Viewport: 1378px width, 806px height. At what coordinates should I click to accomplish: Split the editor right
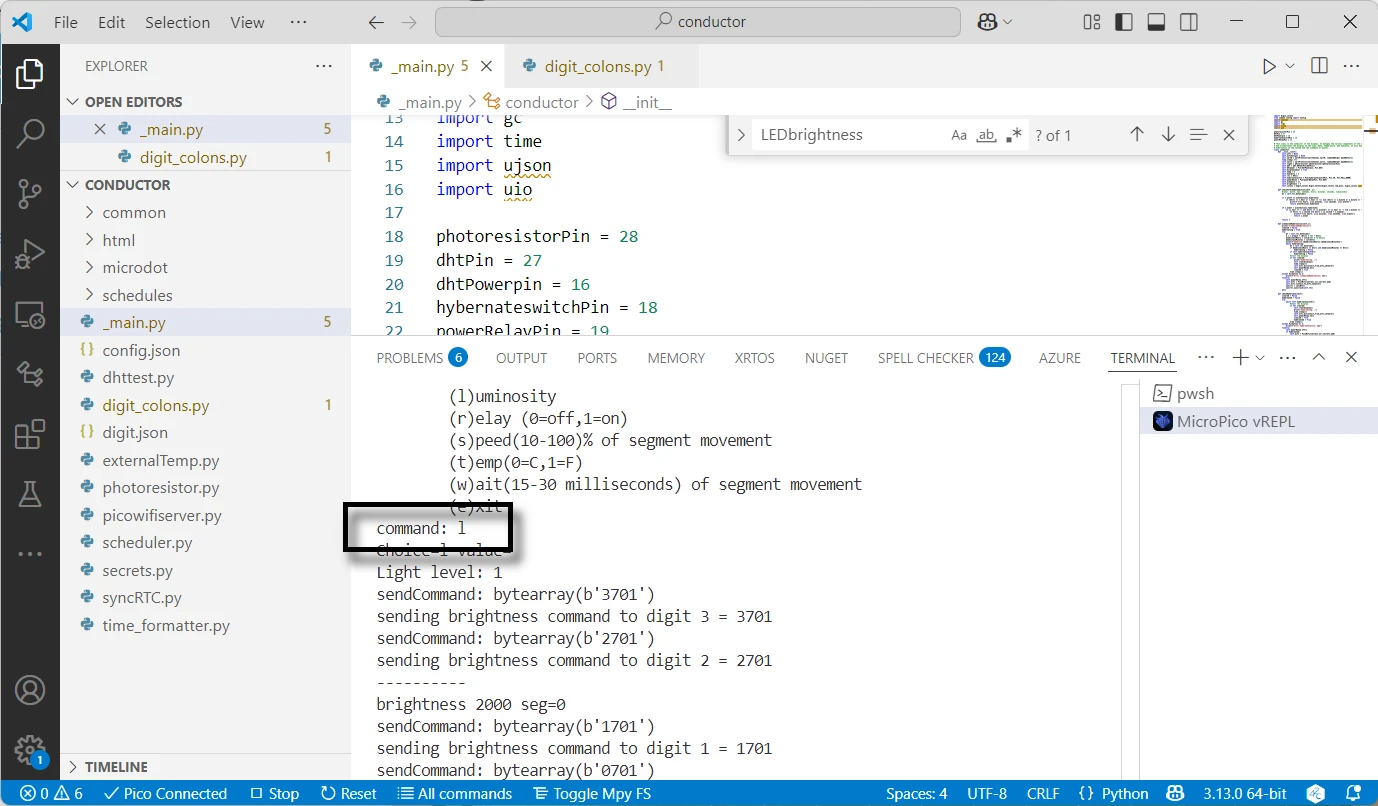(x=1319, y=66)
